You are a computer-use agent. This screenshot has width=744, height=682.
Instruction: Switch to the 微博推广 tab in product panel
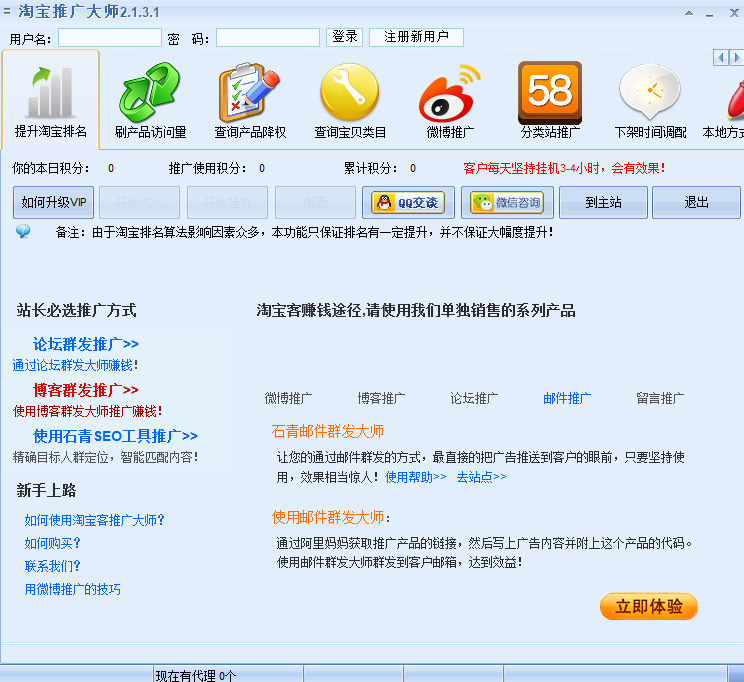point(288,398)
